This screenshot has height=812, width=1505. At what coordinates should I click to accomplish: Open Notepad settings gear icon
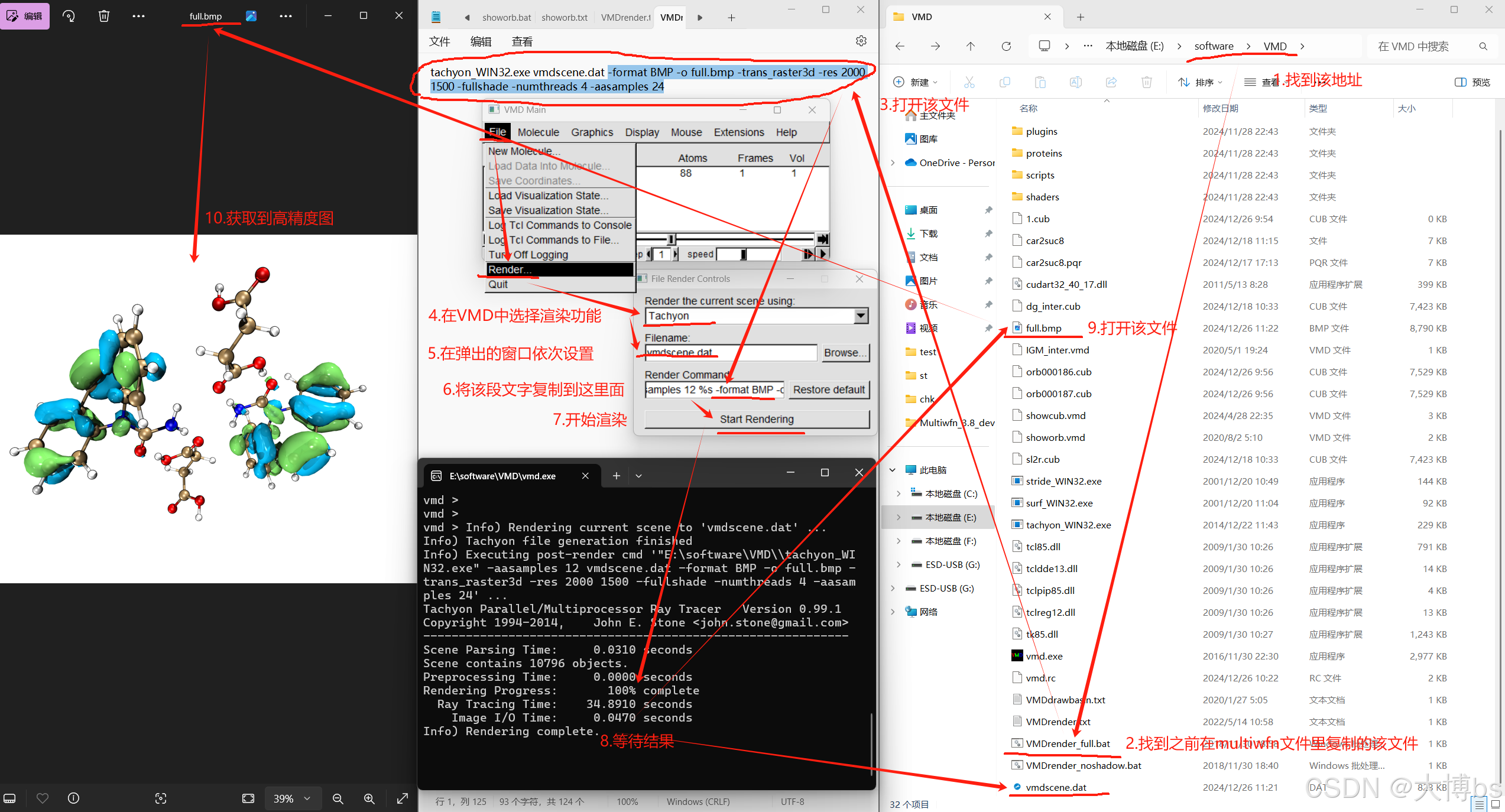(861, 41)
